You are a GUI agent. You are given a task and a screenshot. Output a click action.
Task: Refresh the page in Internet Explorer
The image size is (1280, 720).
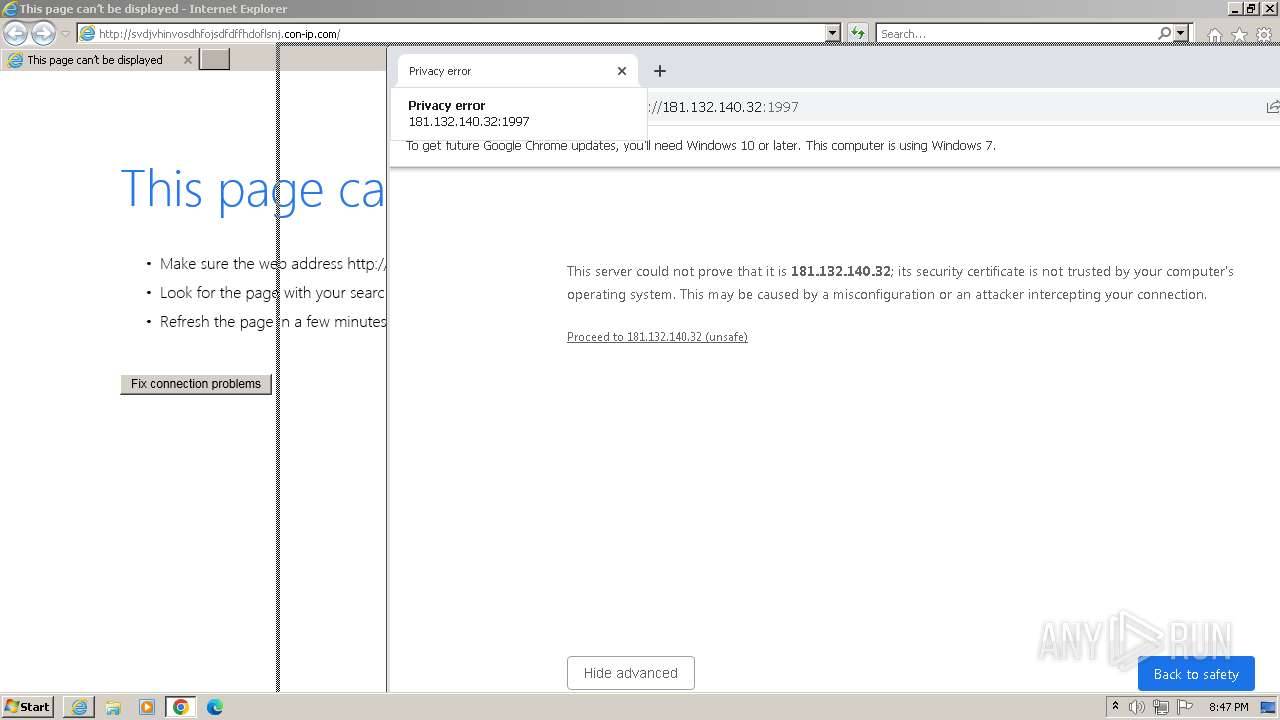858,33
